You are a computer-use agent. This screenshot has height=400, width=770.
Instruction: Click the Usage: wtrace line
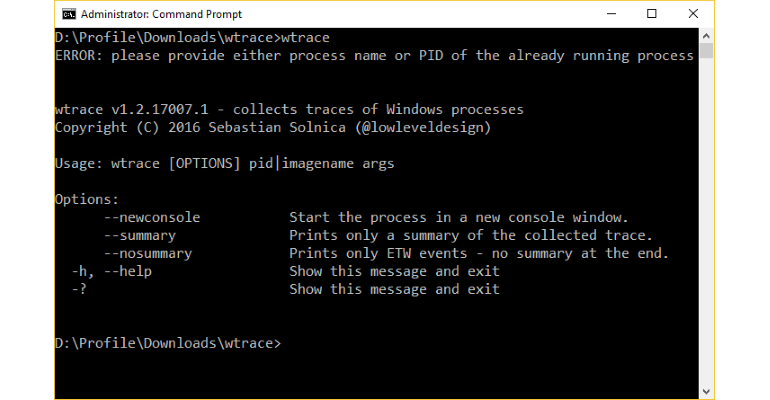224,163
